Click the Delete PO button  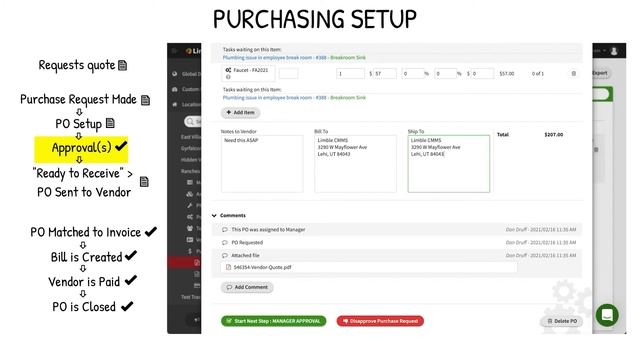point(562,321)
